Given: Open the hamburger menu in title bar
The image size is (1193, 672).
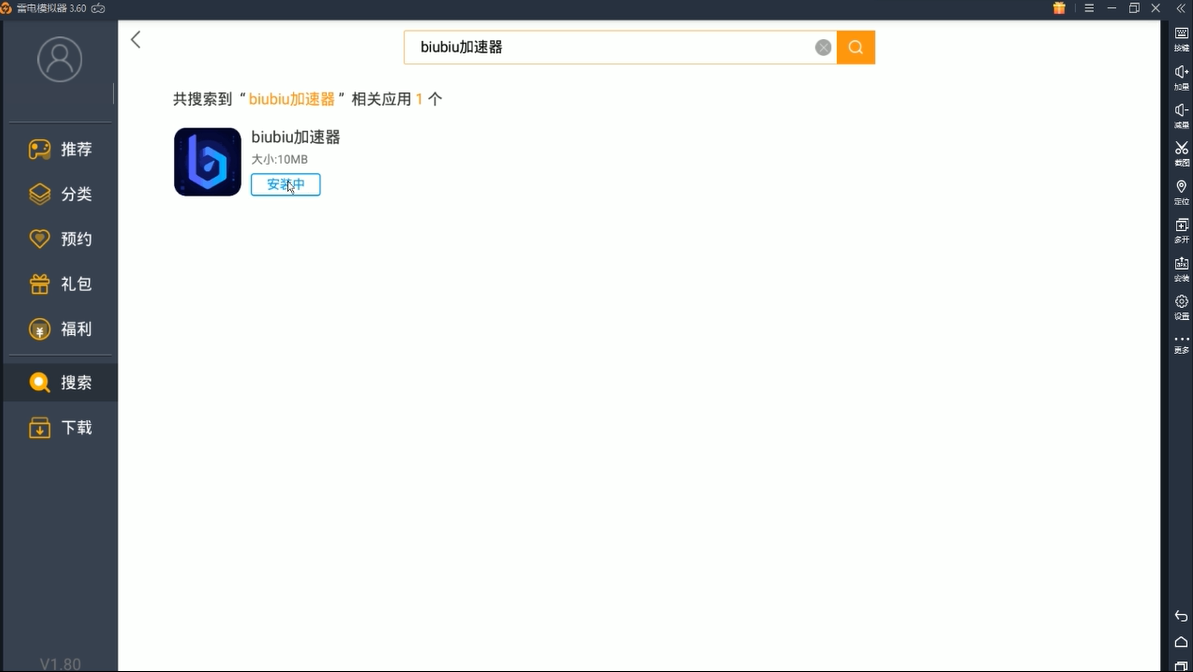Looking at the screenshot, I should tap(1089, 8).
